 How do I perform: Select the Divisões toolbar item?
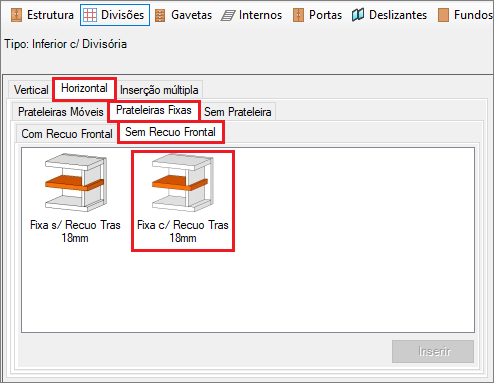(x=115, y=15)
